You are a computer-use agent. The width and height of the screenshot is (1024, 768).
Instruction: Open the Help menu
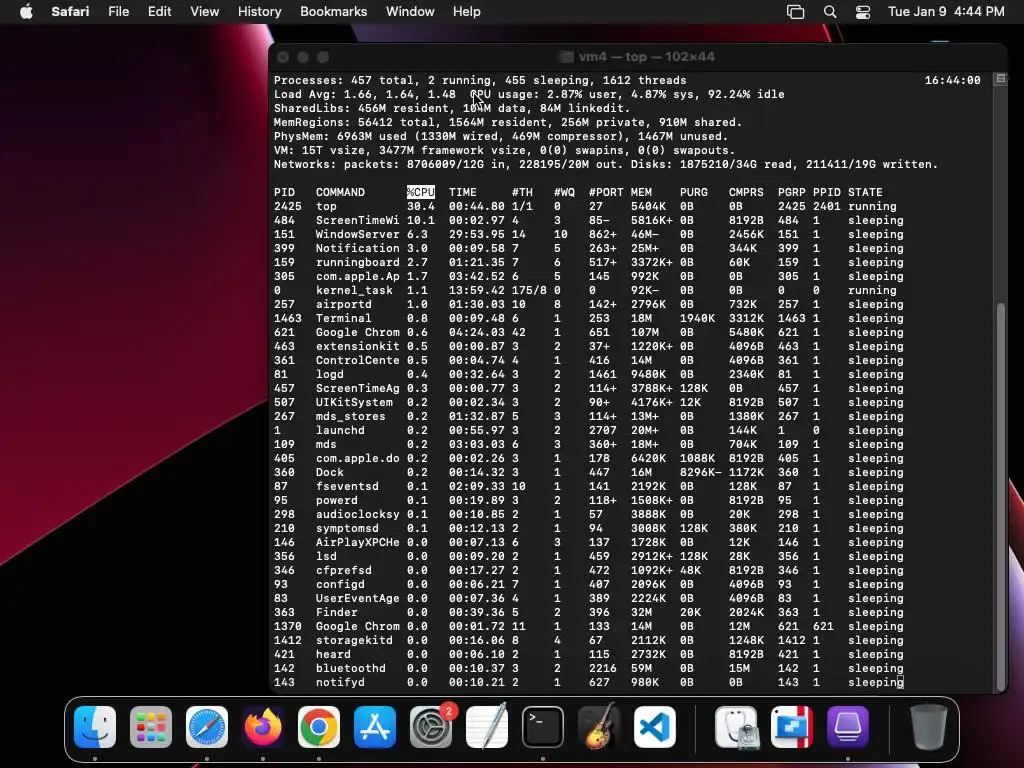tap(466, 12)
